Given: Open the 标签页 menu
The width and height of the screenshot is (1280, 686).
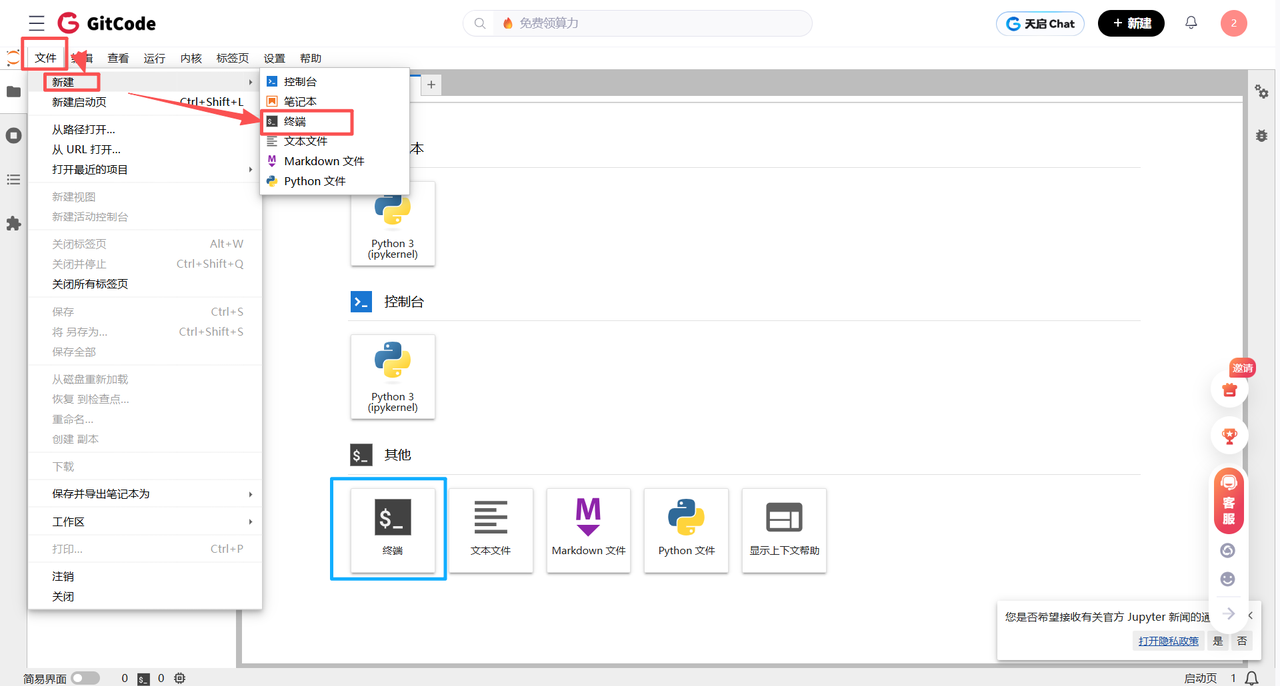Looking at the screenshot, I should [x=233, y=58].
